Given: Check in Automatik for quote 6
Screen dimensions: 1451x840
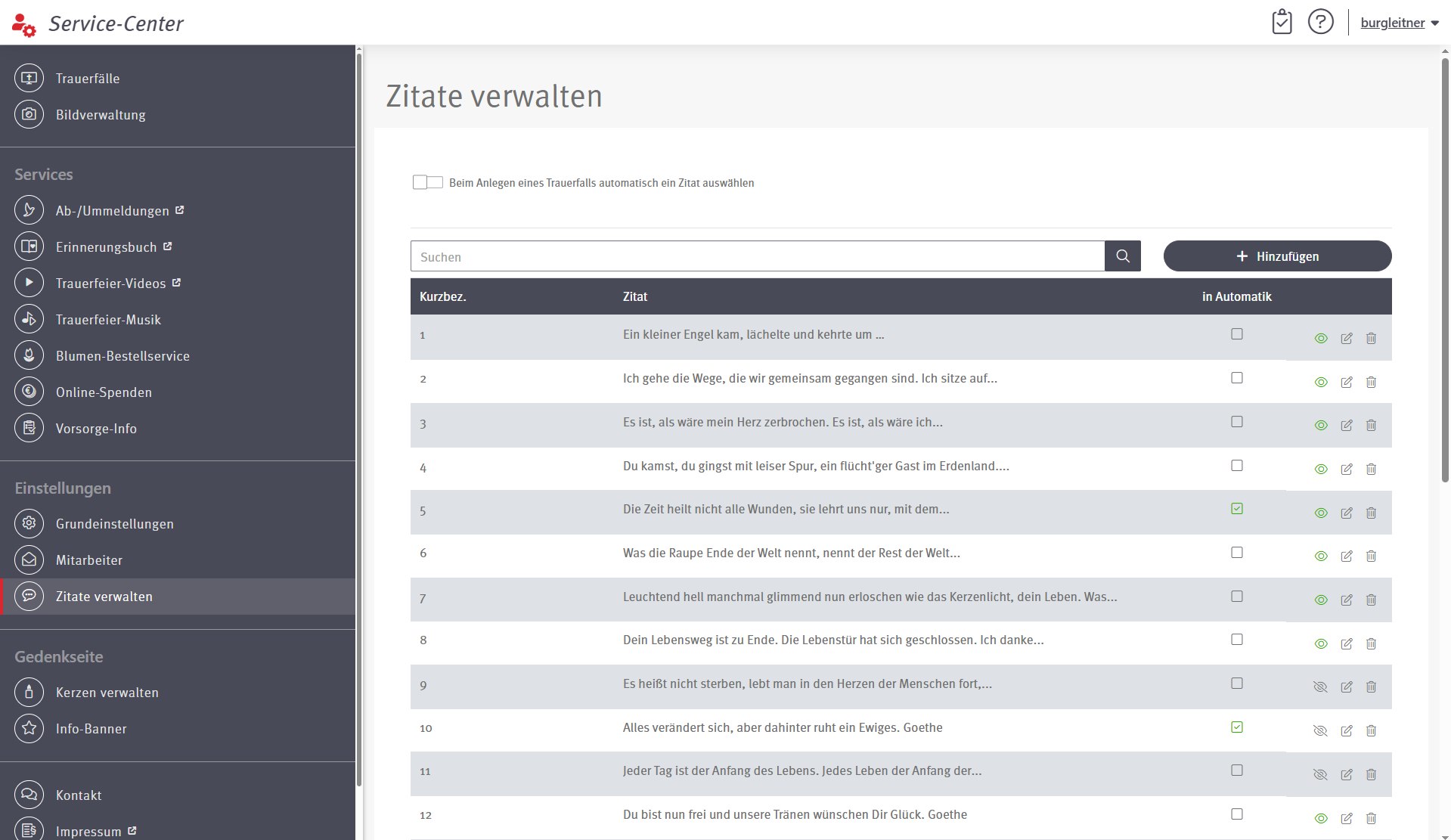Looking at the screenshot, I should click(x=1237, y=552).
